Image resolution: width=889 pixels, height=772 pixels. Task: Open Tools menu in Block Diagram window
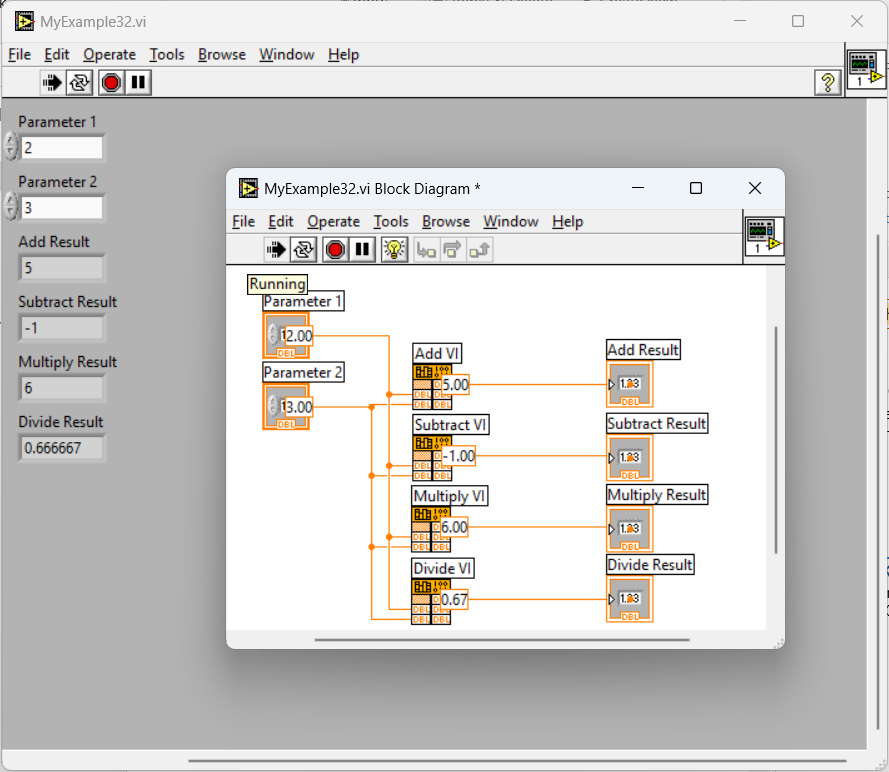pos(391,221)
